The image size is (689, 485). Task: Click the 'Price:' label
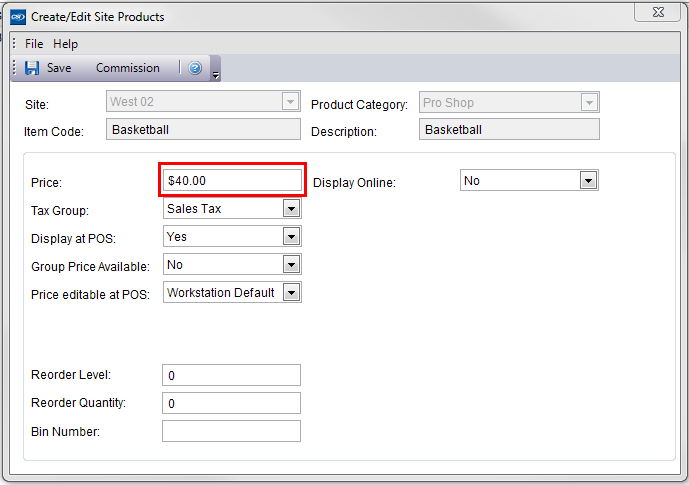[x=47, y=183]
